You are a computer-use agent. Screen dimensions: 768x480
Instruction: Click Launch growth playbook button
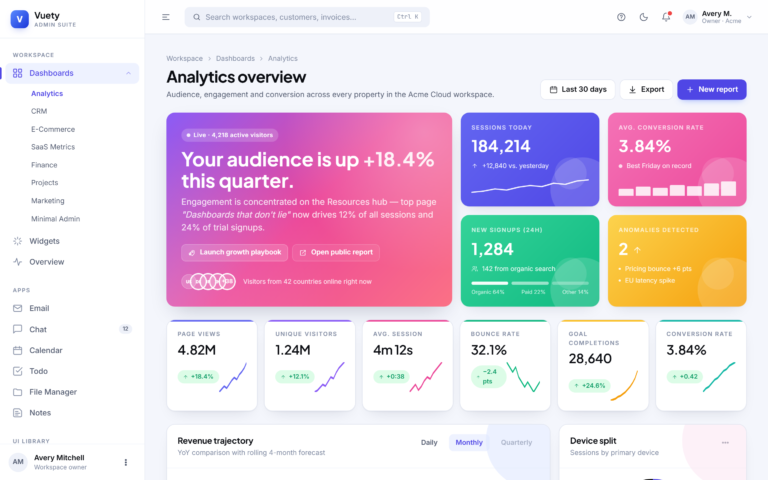pyautogui.click(x=235, y=253)
